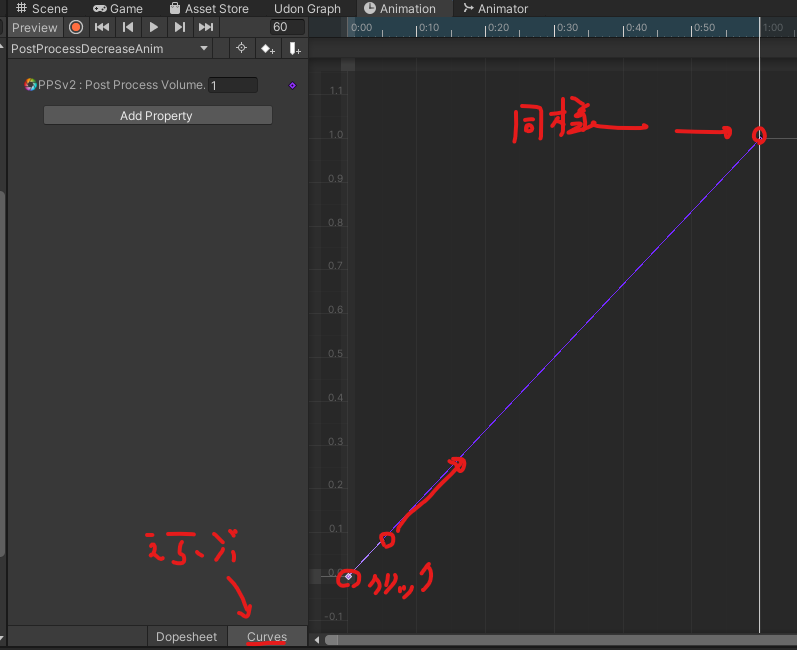The image size is (797, 650).
Task: Edit the Post Process Volume value field
Action: pyautogui.click(x=233, y=85)
